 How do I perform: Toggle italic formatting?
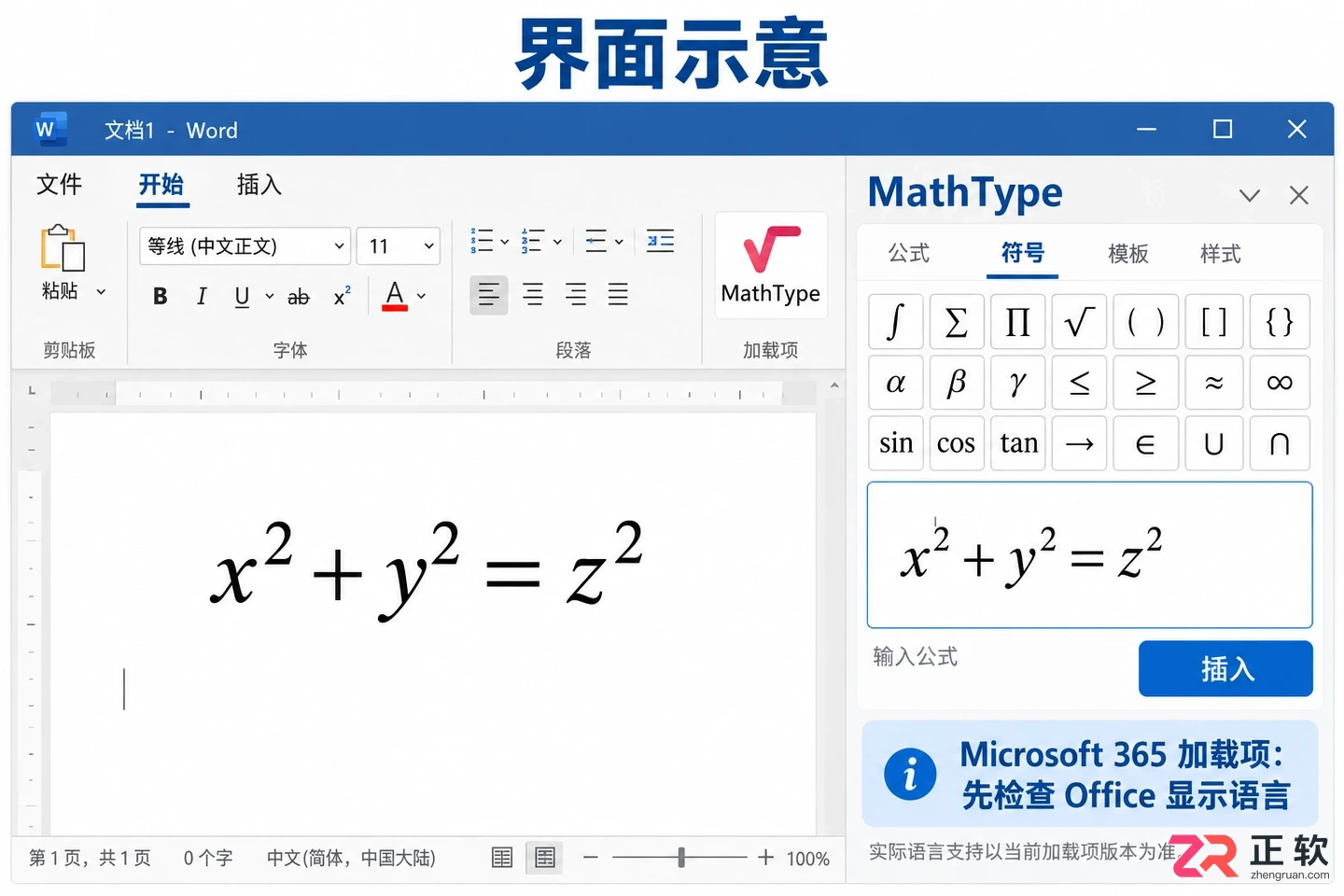point(202,297)
